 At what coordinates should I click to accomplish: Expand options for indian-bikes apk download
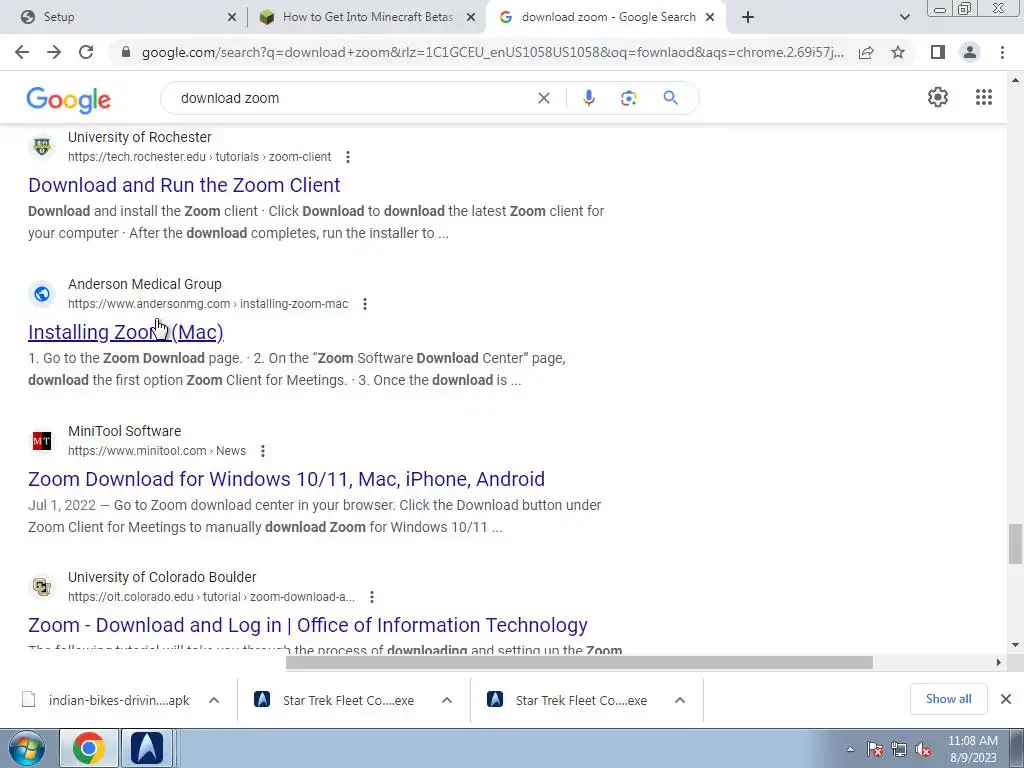click(214, 700)
